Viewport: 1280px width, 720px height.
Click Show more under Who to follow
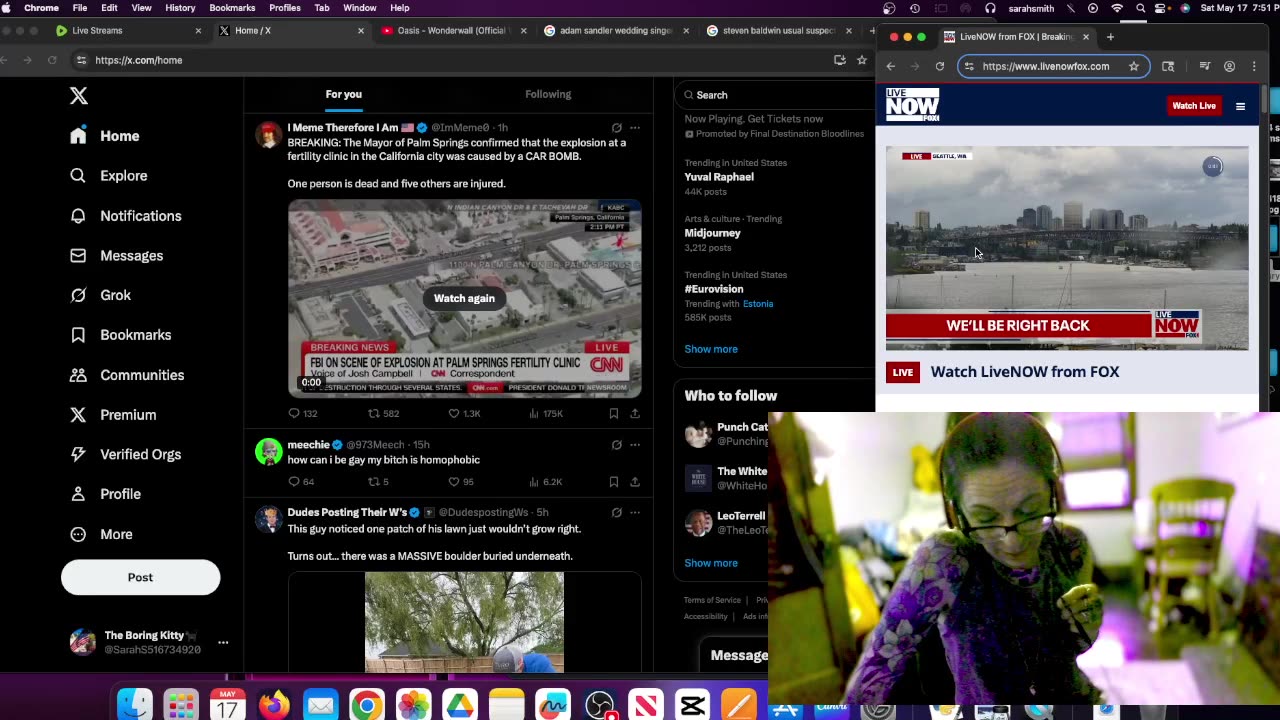[711, 563]
